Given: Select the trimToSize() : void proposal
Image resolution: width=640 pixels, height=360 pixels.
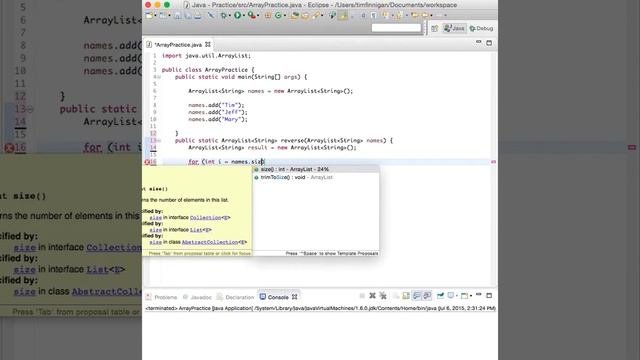Looking at the screenshot, I should point(316,177).
